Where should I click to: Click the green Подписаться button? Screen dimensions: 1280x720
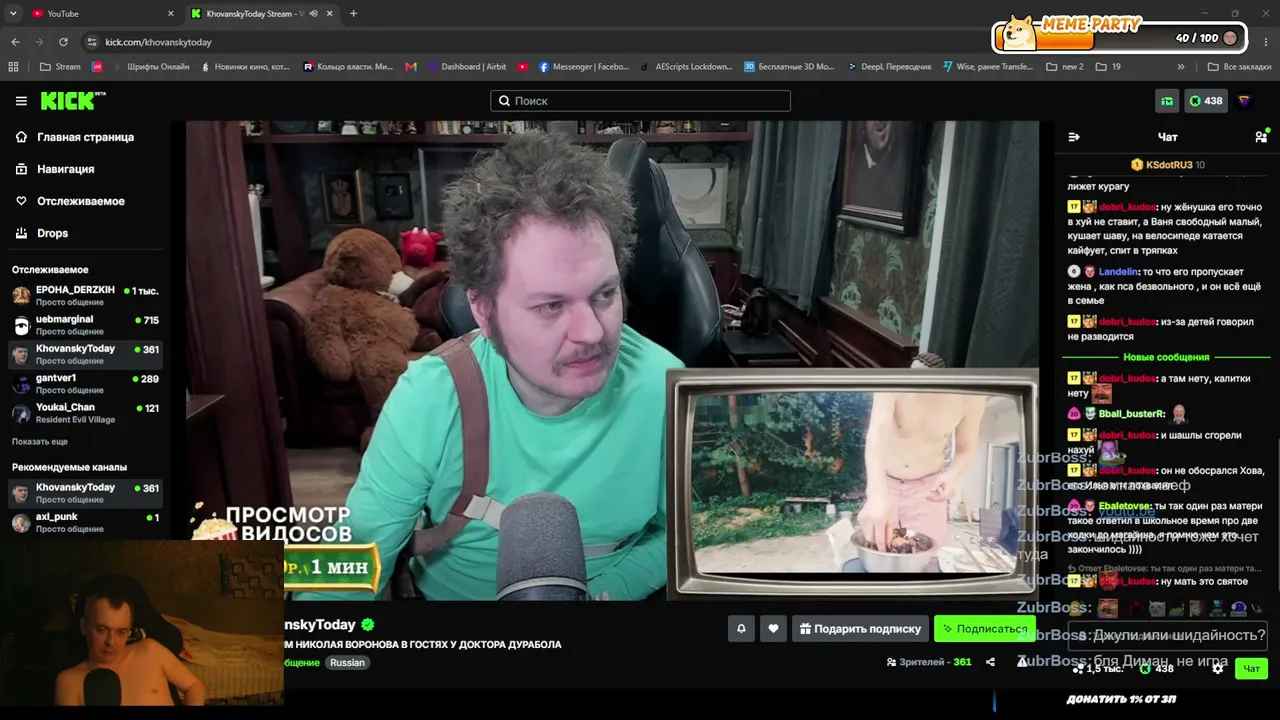tap(985, 629)
